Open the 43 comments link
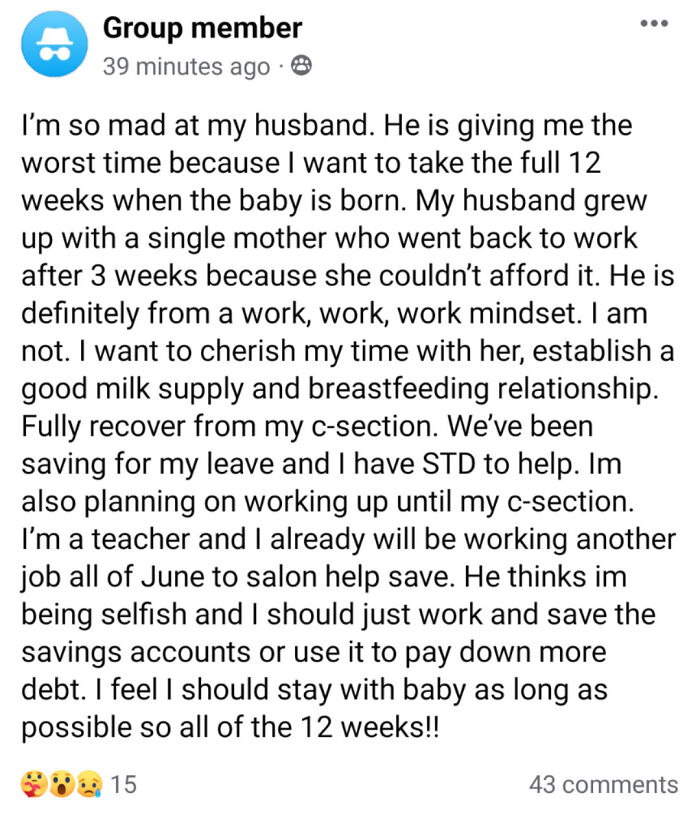This screenshot has width=700, height=819. point(603,785)
